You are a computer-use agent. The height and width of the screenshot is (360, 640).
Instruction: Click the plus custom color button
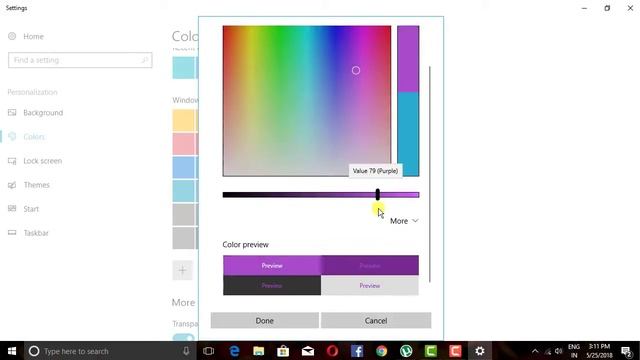(182, 270)
